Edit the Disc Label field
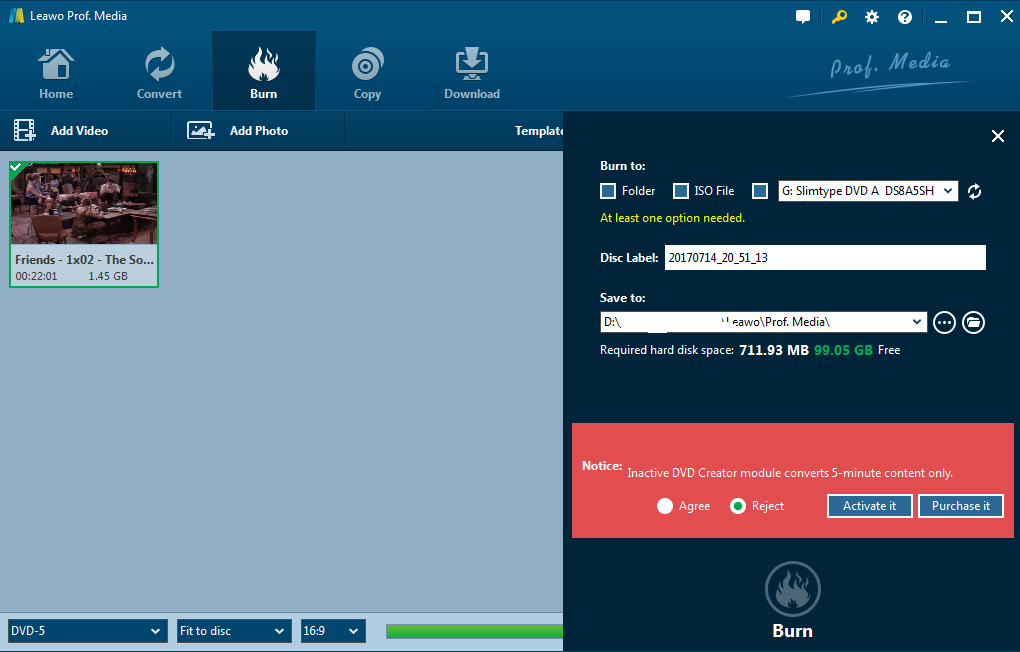The height and width of the screenshot is (652, 1020). pos(825,258)
